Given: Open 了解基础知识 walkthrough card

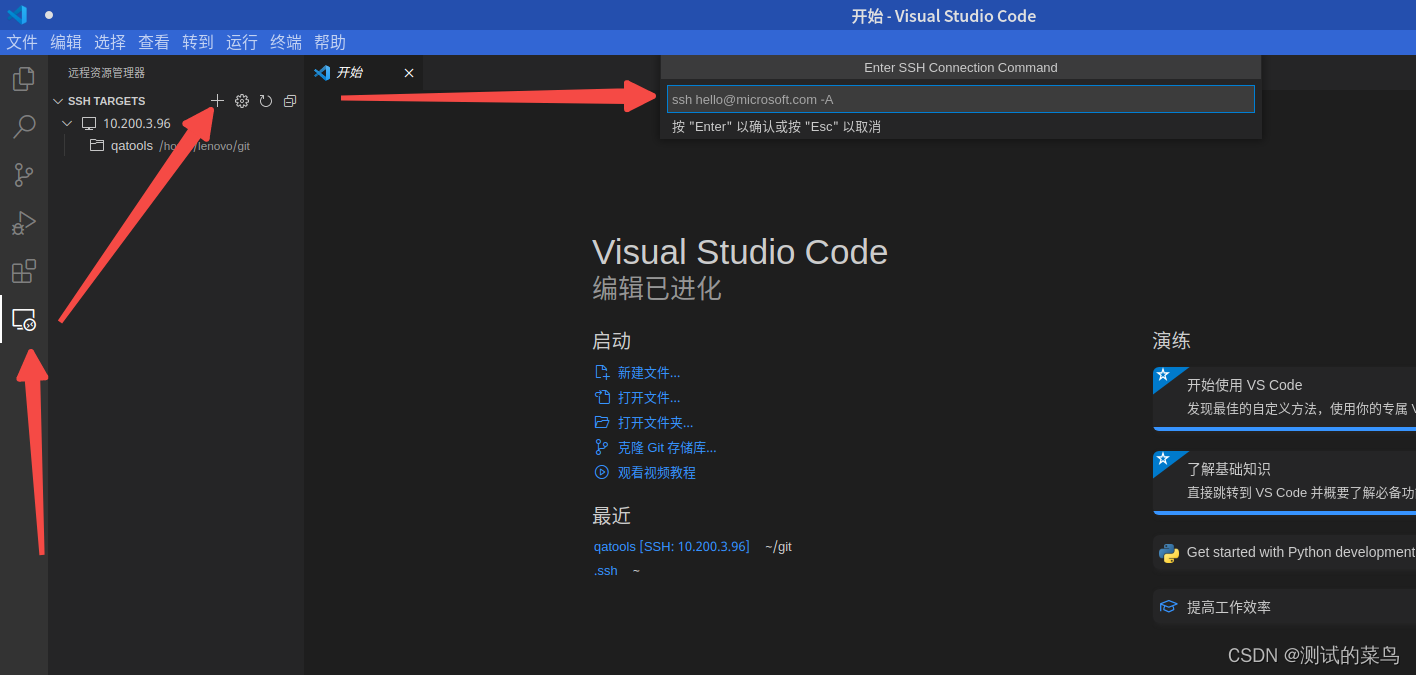Looking at the screenshot, I should pyautogui.click(x=1284, y=481).
